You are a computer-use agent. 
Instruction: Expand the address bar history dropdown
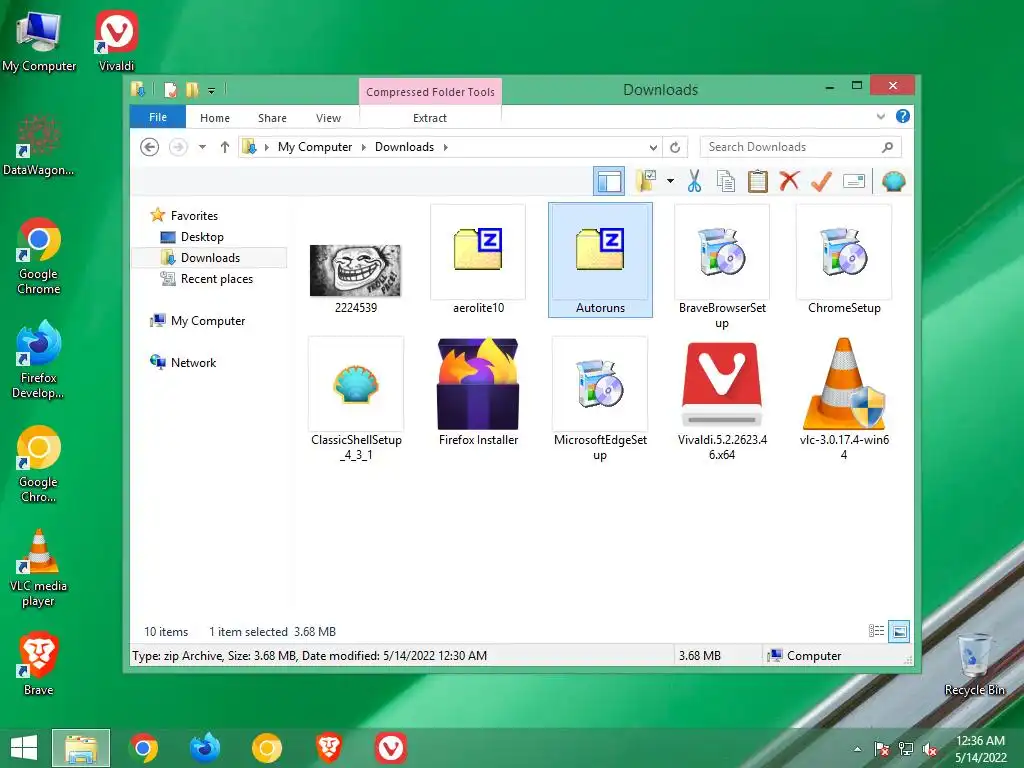[653, 148]
